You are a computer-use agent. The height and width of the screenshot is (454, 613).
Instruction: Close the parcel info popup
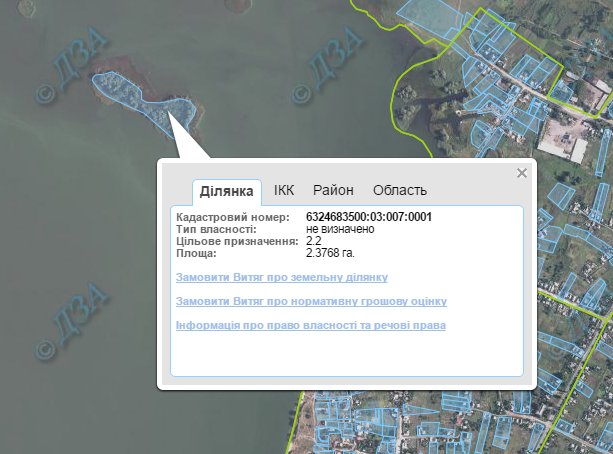(x=521, y=173)
